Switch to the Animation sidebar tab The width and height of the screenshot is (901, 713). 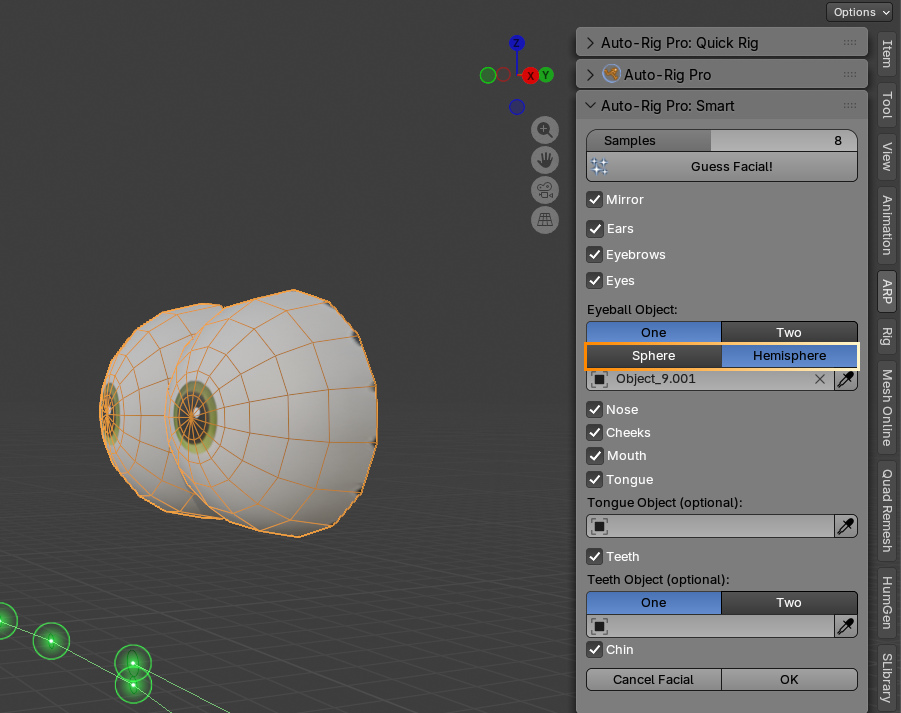click(x=887, y=225)
